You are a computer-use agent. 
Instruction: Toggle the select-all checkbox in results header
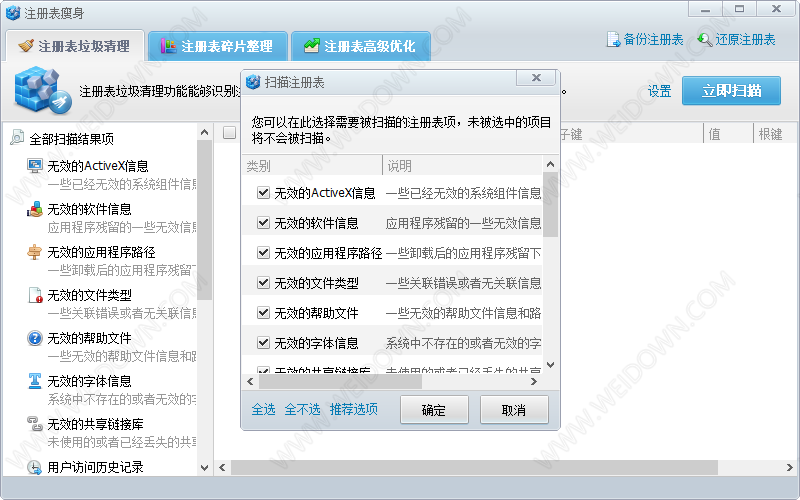click(x=230, y=133)
